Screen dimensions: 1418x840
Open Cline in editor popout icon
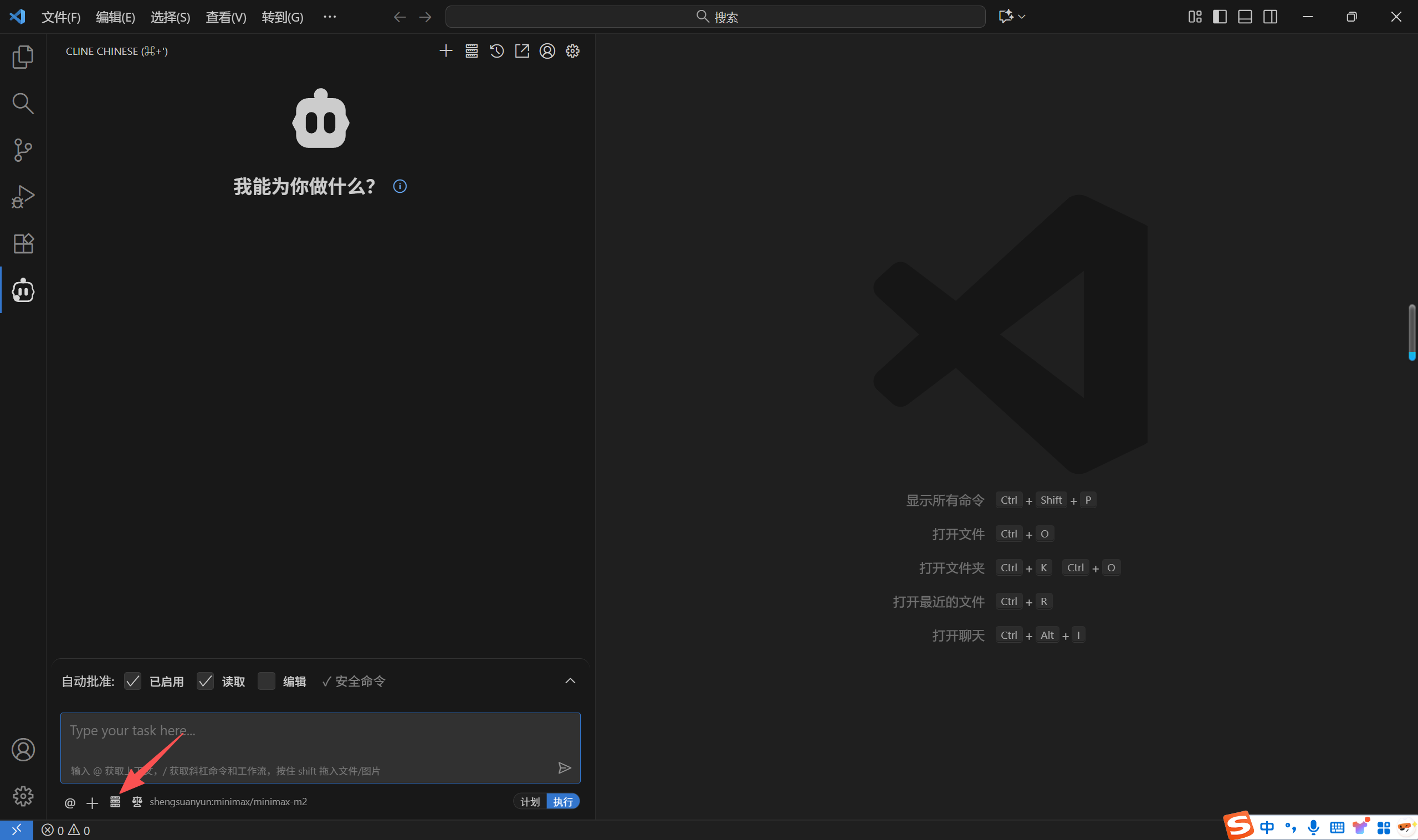[522, 51]
